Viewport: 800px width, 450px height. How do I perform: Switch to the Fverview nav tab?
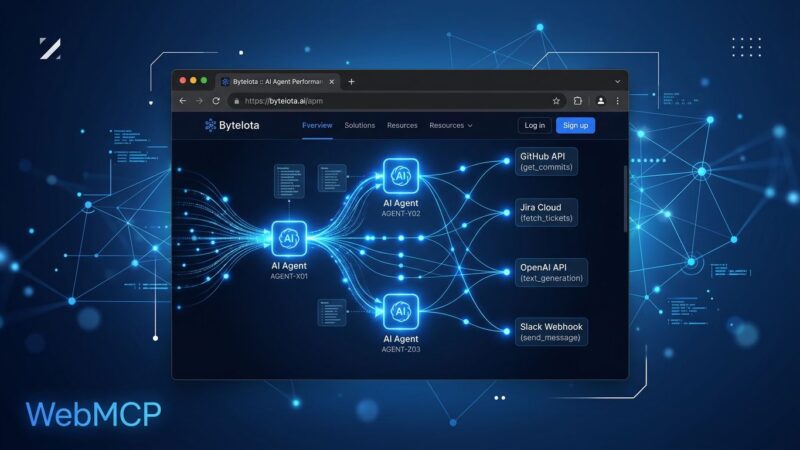pyautogui.click(x=317, y=125)
